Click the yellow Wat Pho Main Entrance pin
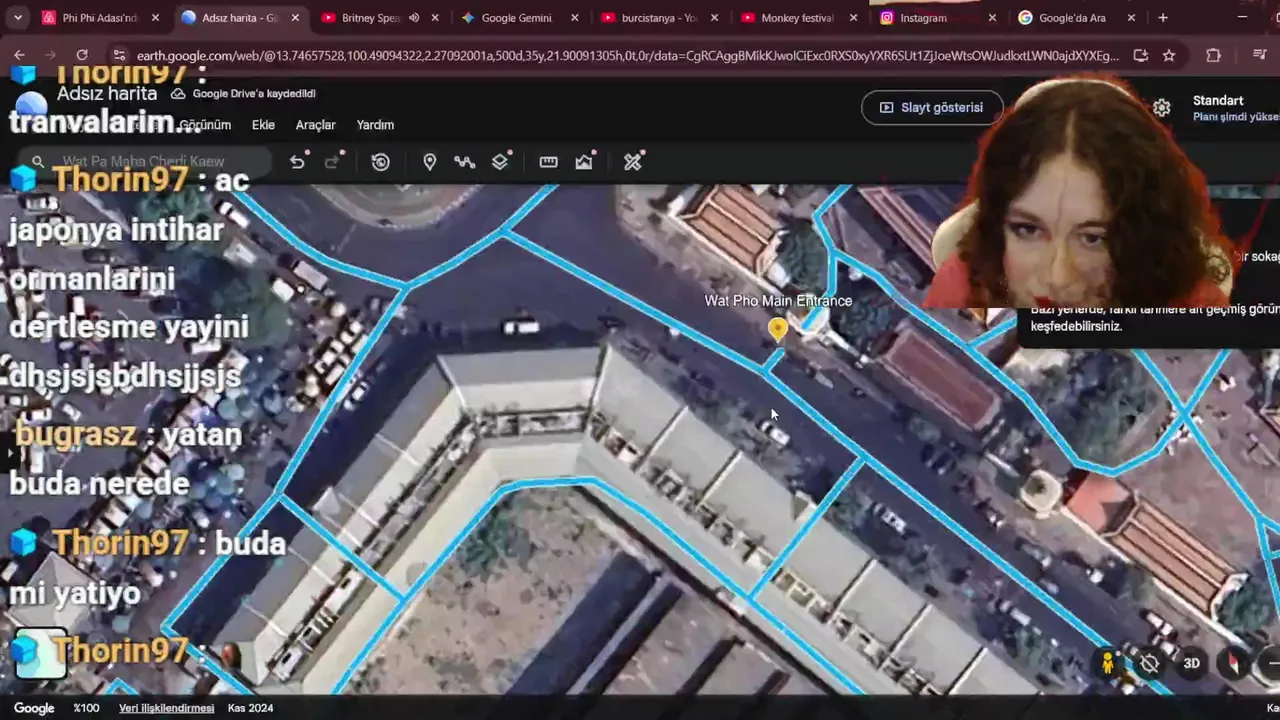This screenshot has width=1280, height=720. click(777, 330)
